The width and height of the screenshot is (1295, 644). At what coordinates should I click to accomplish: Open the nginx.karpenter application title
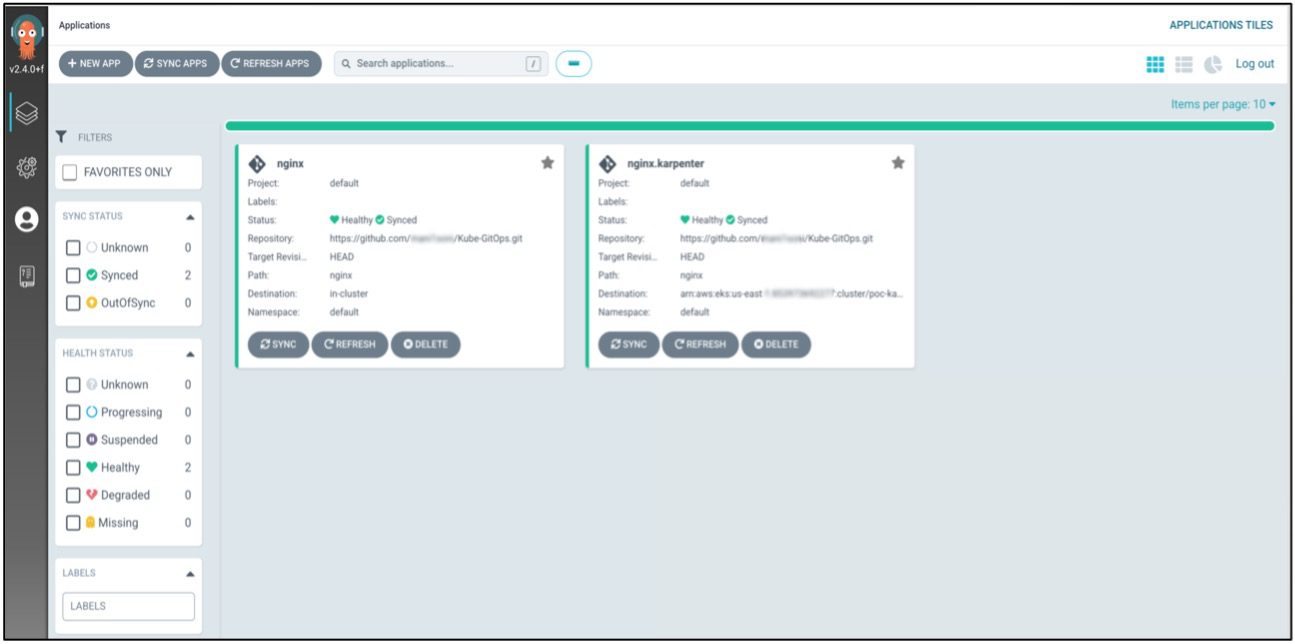click(x=666, y=164)
